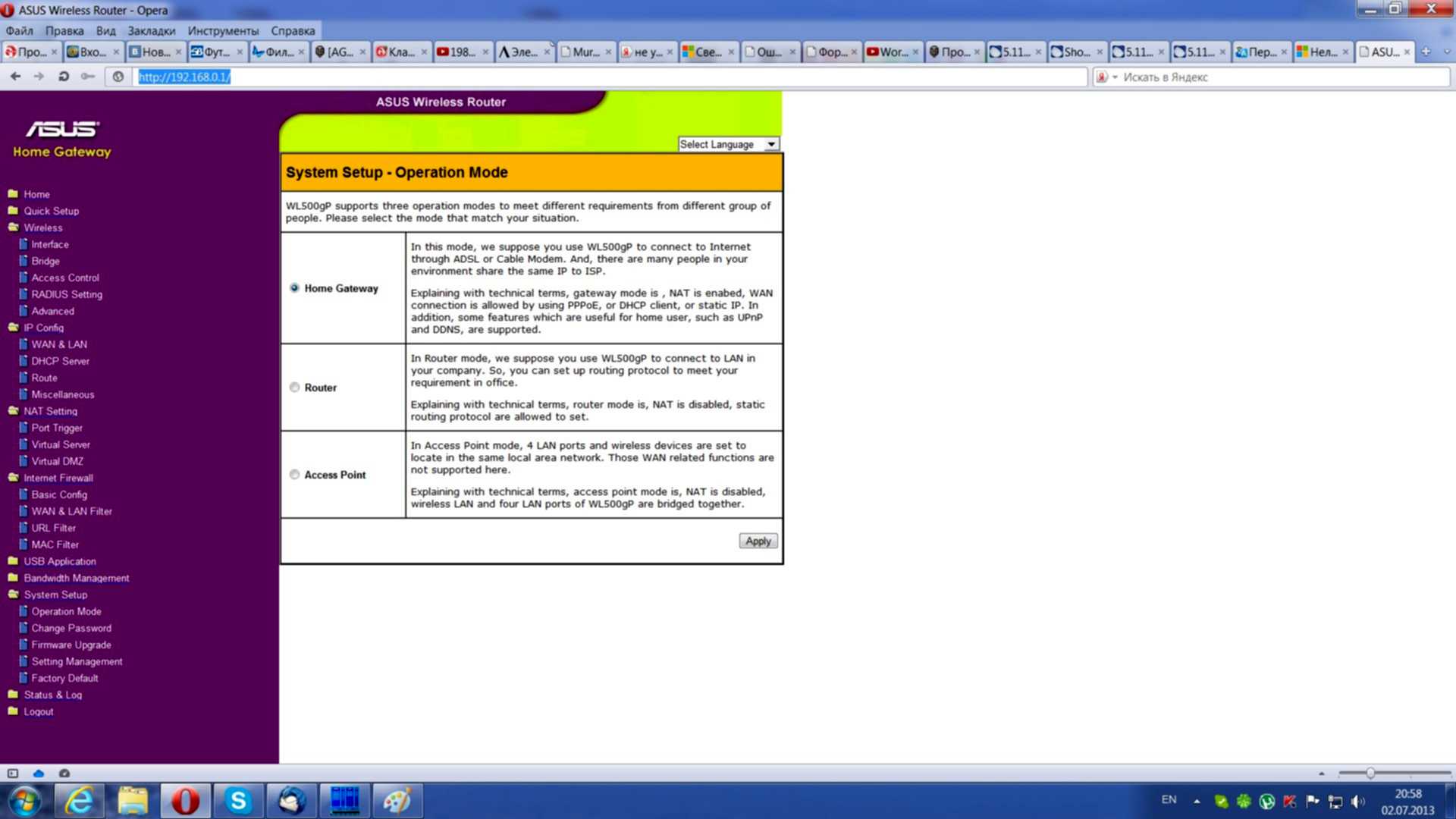Open the Firmware Upgrade link

pos(71,645)
